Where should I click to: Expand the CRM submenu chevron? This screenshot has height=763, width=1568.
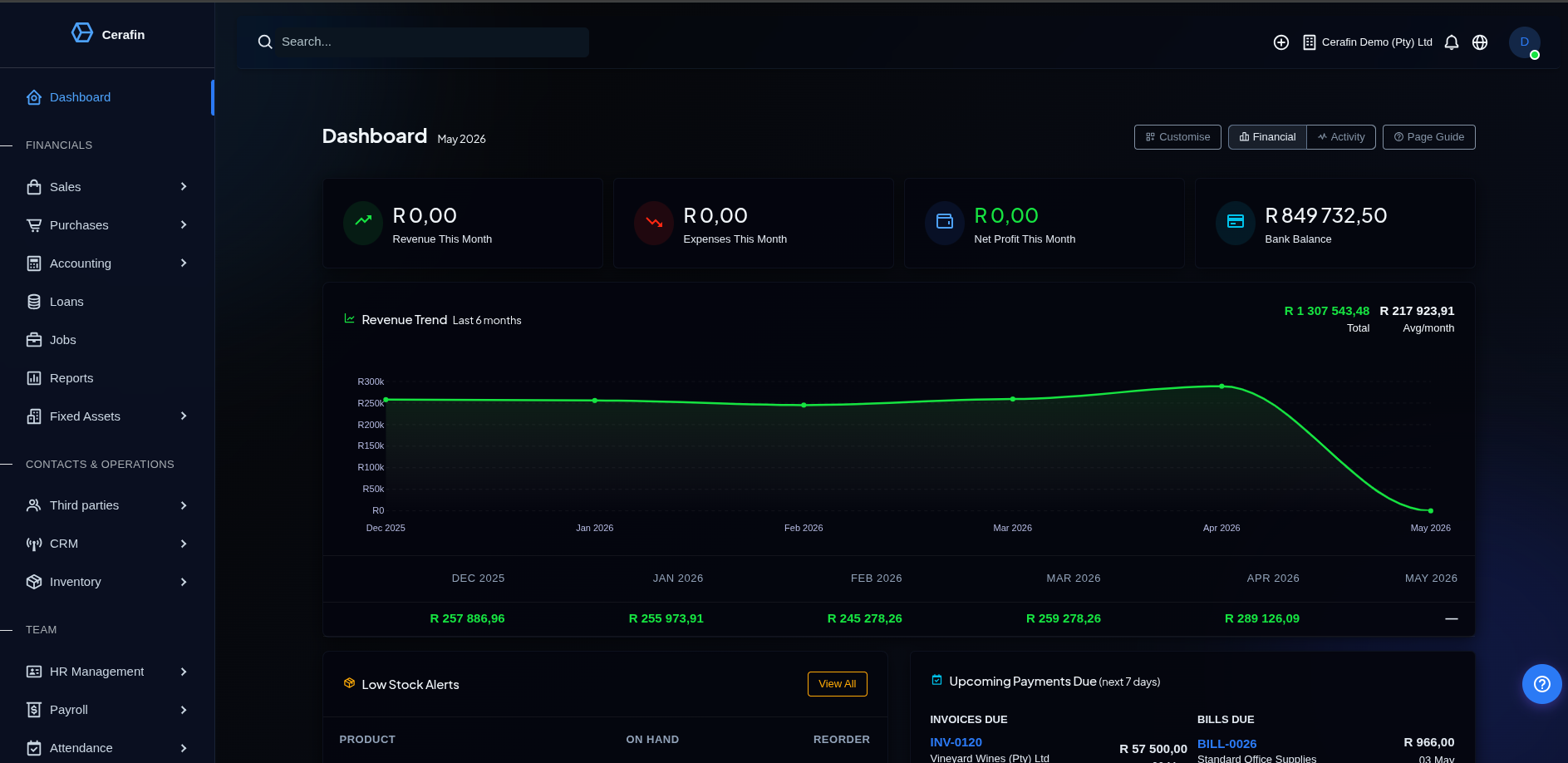[184, 544]
